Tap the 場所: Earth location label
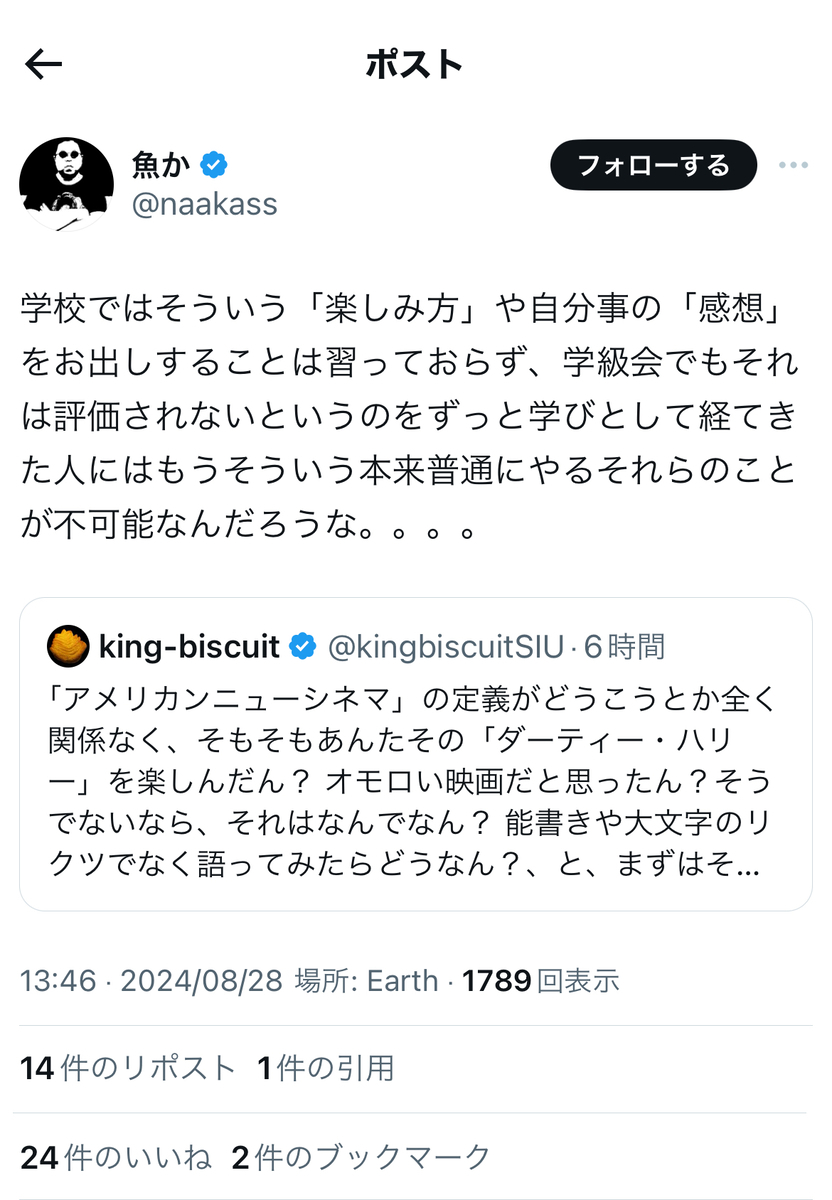The height and width of the screenshot is (1200, 832). [x=366, y=981]
